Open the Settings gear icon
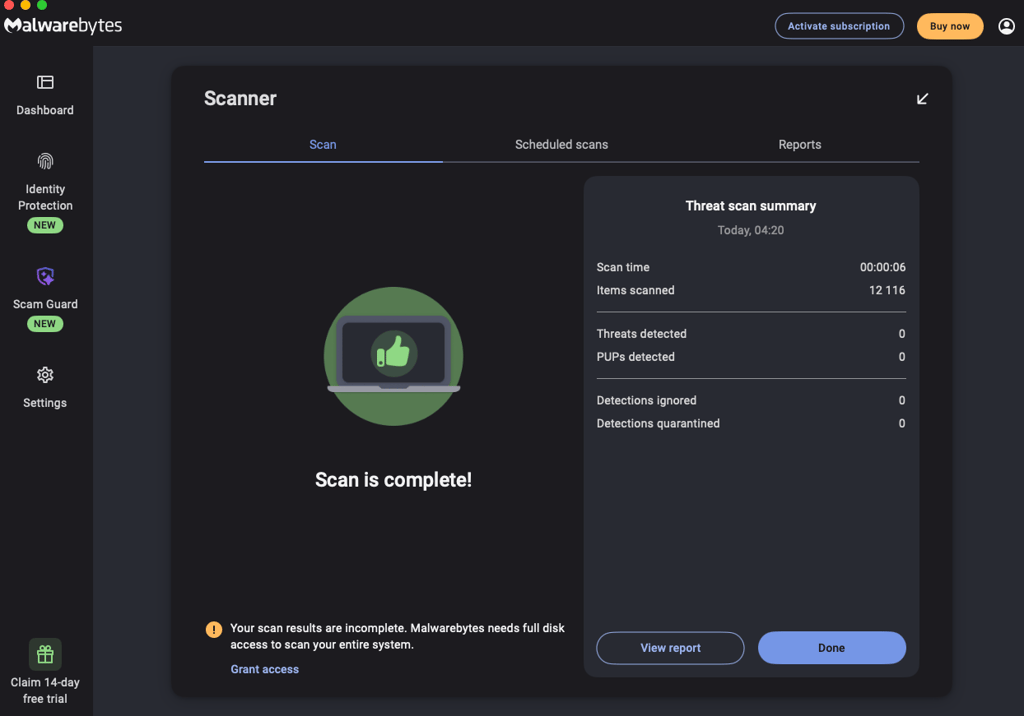The width and height of the screenshot is (1024, 716). coord(45,375)
